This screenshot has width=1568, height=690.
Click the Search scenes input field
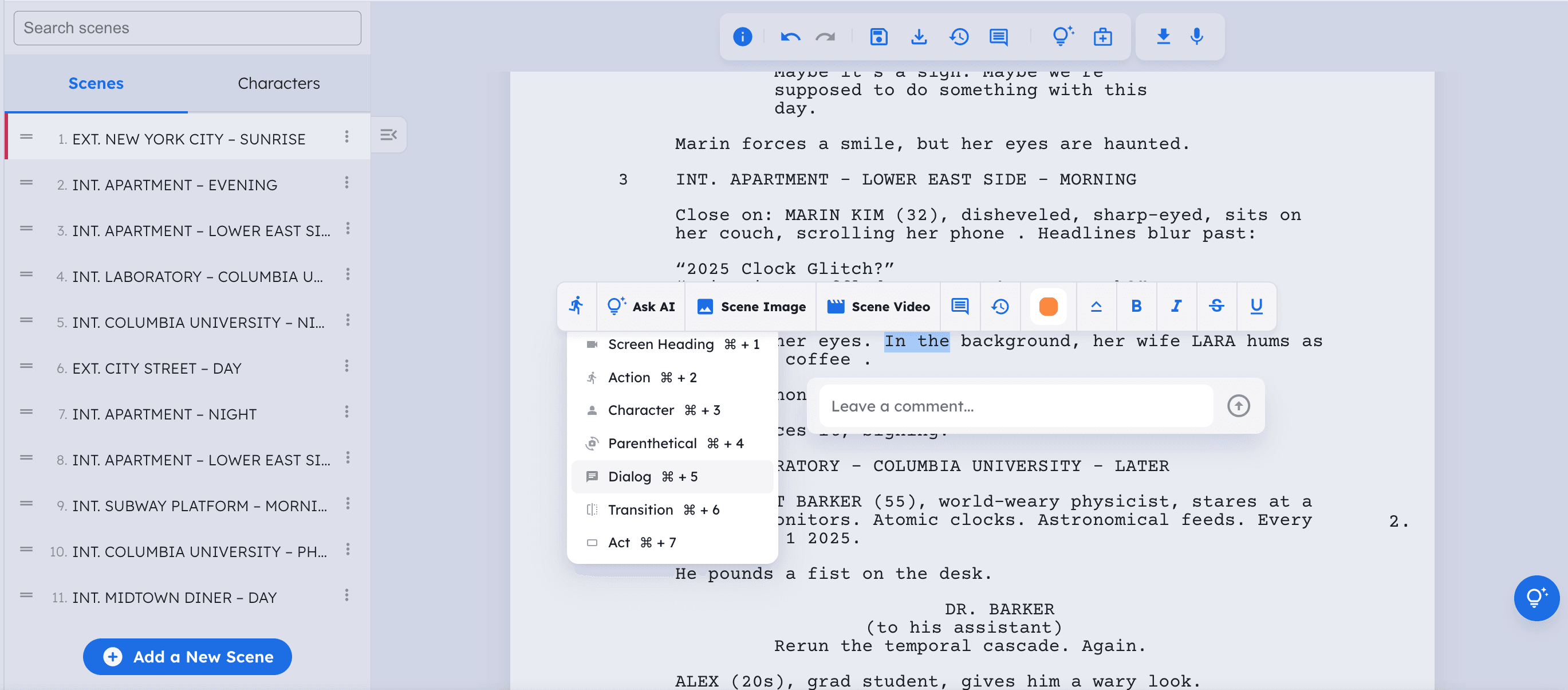pos(187,28)
